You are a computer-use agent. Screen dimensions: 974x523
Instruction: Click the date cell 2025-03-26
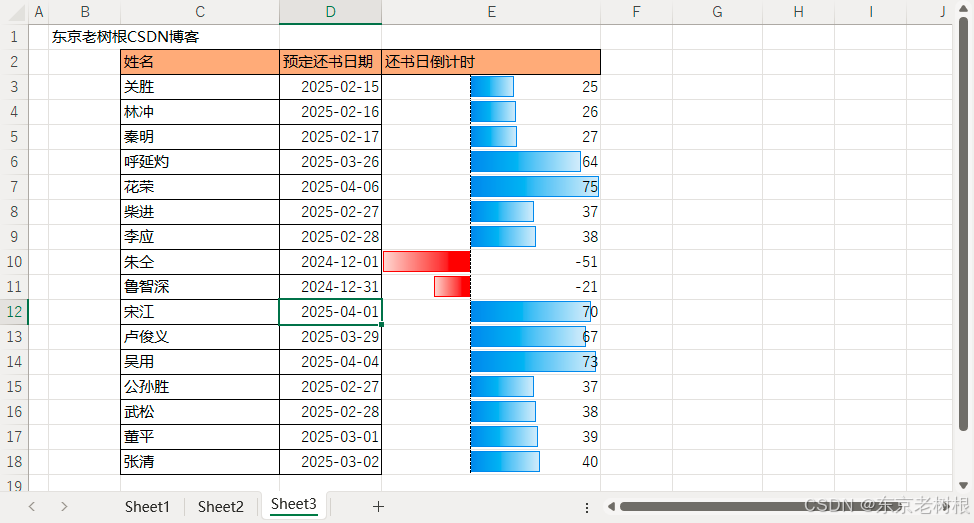tap(330, 162)
